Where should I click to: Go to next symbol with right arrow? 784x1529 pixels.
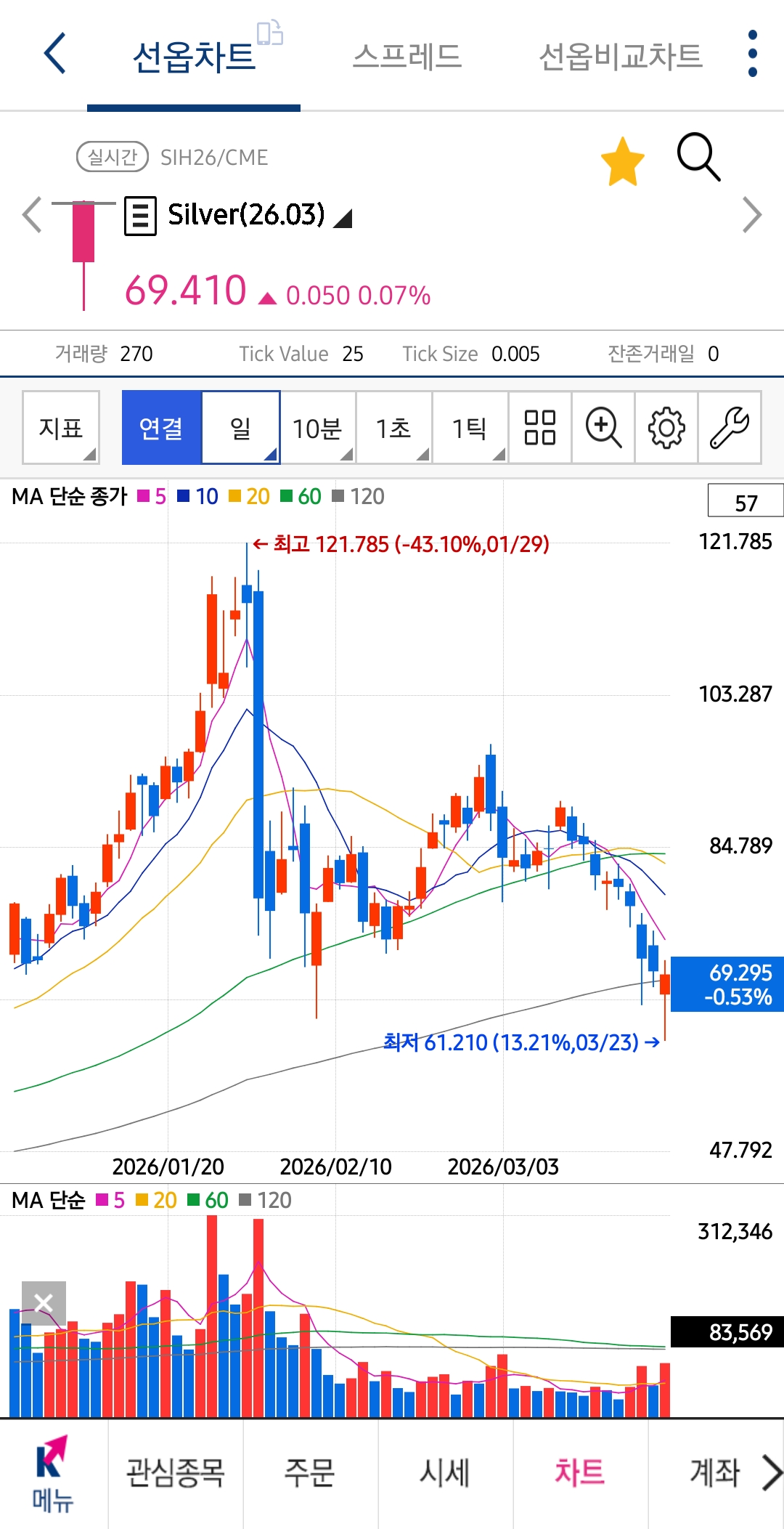(752, 215)
